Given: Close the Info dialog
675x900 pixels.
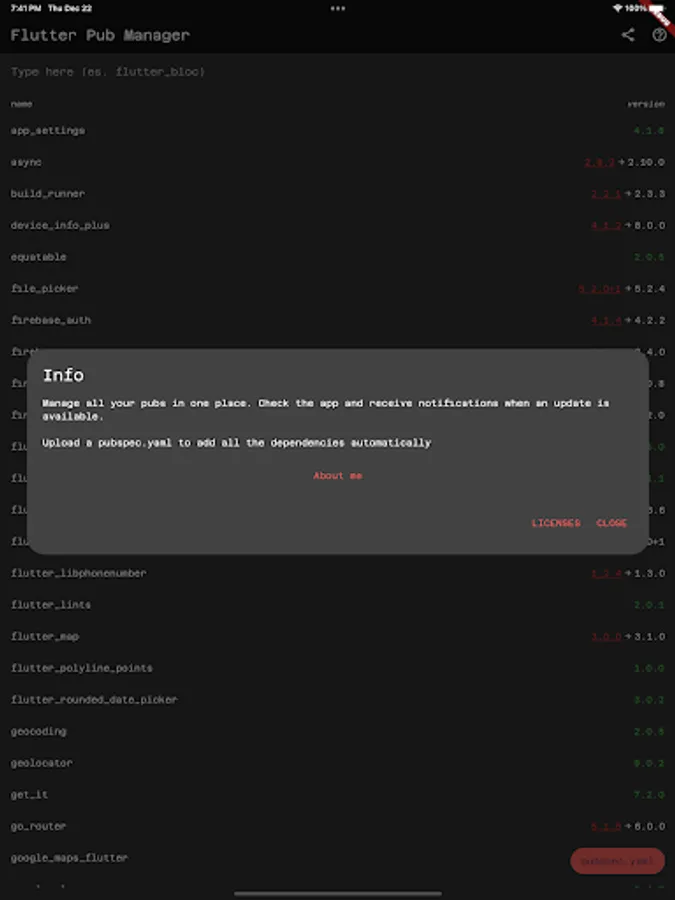Looking at the screenshot, I should point(611,523).
